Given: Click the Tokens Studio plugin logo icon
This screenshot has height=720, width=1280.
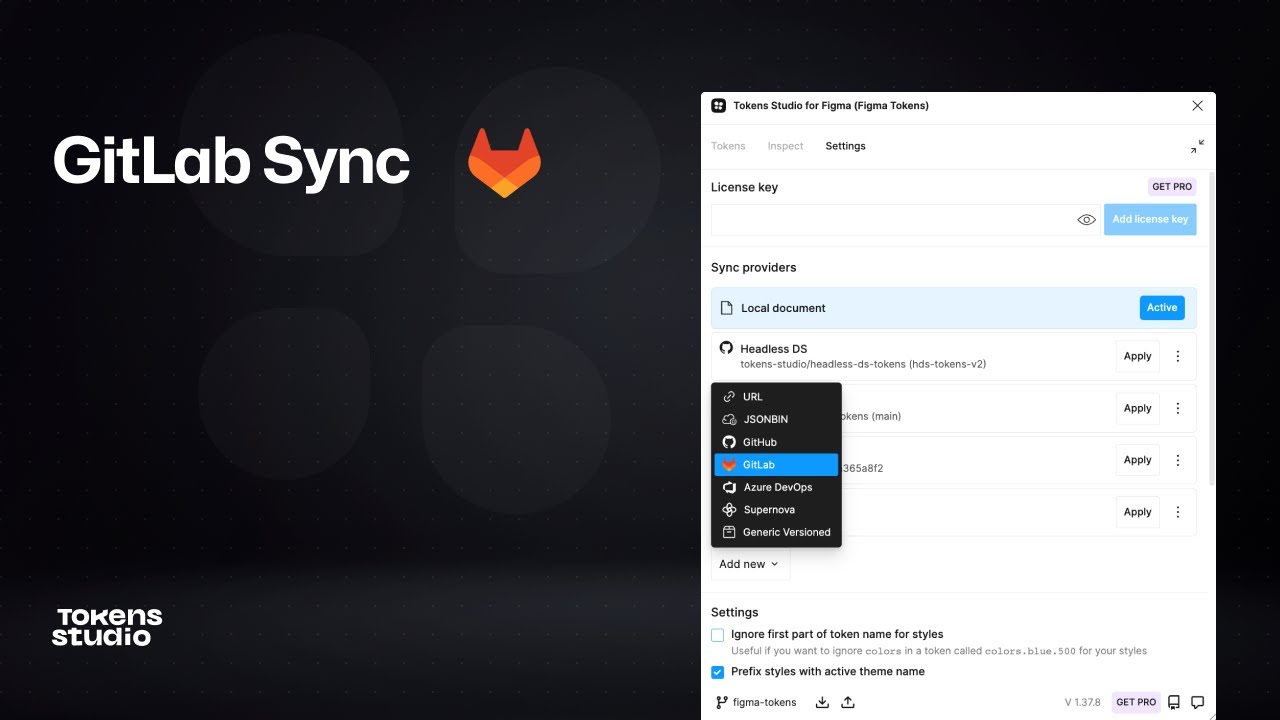Looking at the screenshot, I should coord(718,105).
